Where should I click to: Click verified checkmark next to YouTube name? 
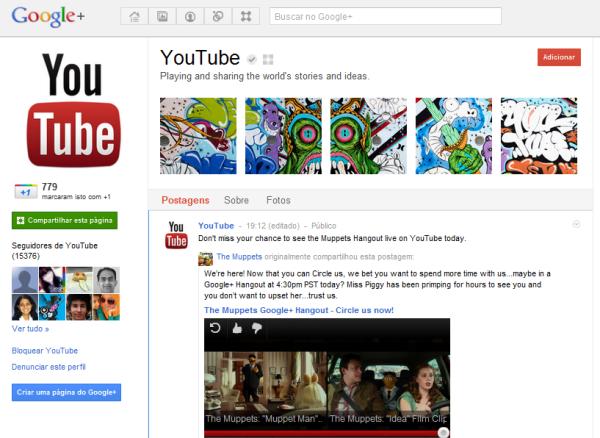click(x=251, y=59)
